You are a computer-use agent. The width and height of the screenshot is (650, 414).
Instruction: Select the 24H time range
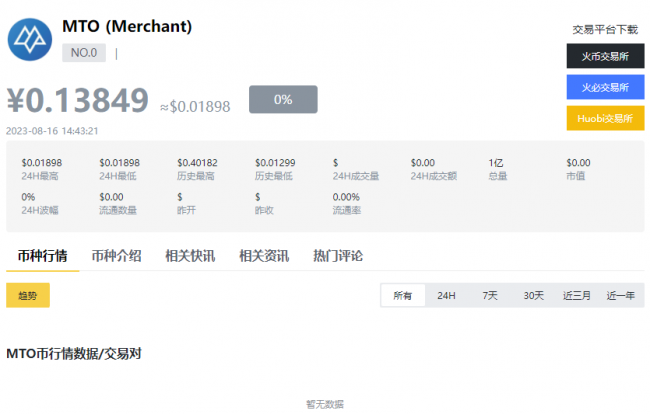pyautogui.click(x=446, y=295)
